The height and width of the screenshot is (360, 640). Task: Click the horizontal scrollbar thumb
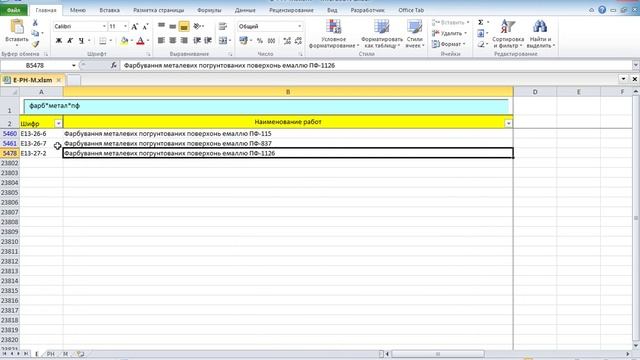point(438,354)
